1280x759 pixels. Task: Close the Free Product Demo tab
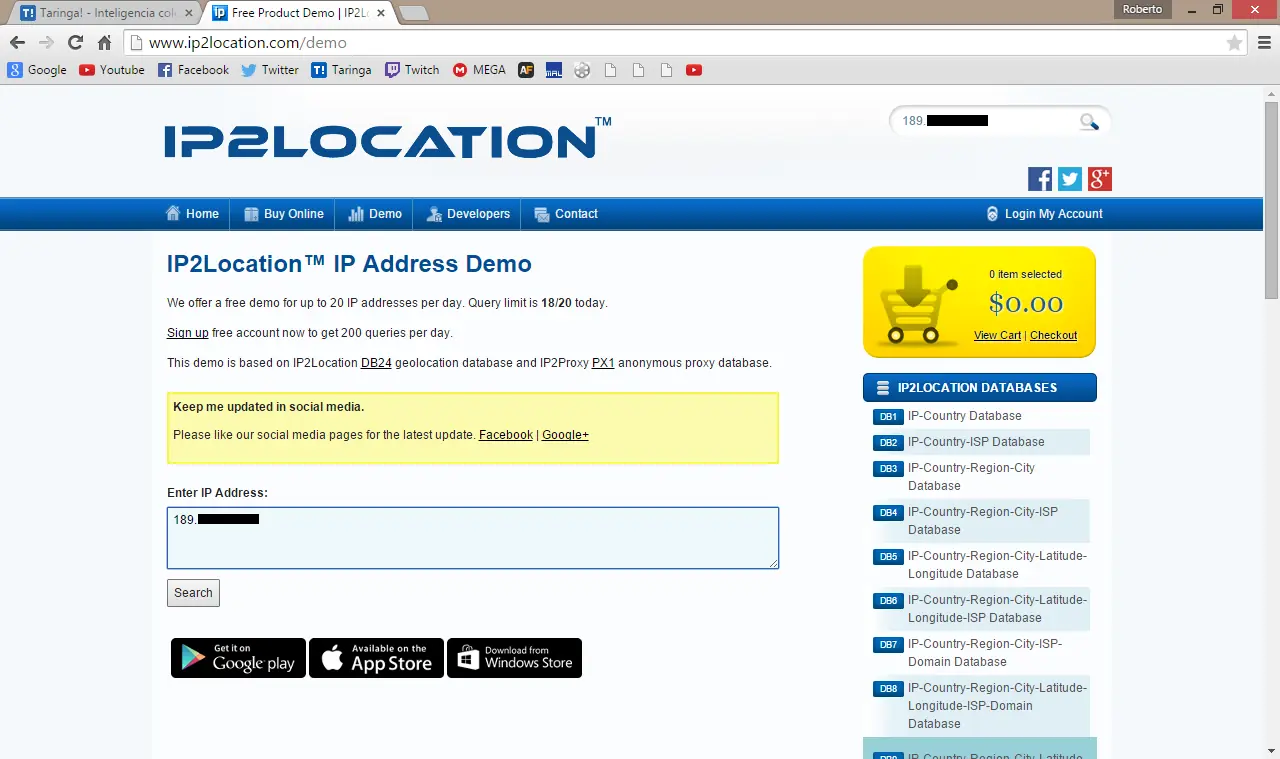[381, 14]
